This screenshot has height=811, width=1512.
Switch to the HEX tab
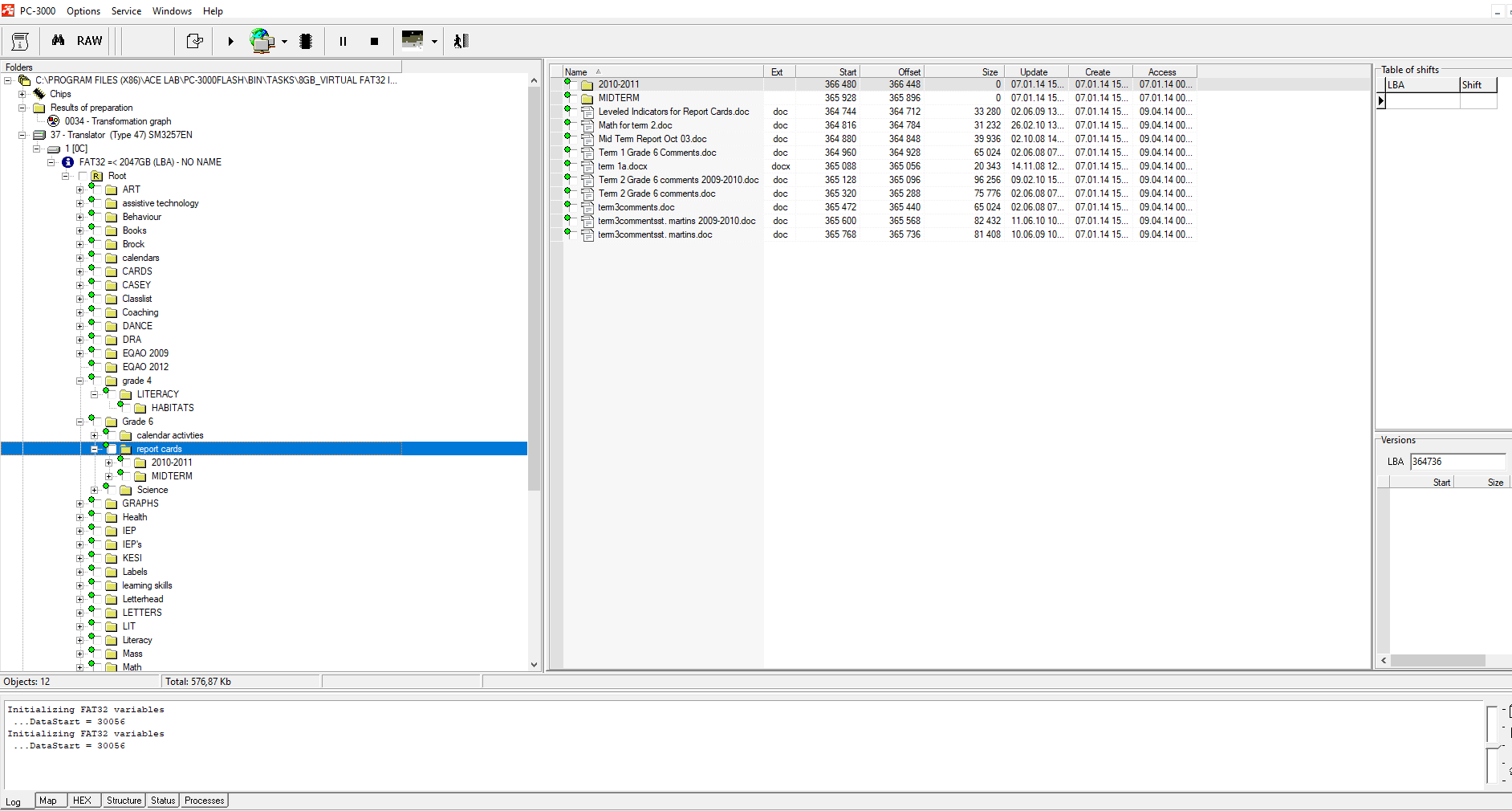82,801
